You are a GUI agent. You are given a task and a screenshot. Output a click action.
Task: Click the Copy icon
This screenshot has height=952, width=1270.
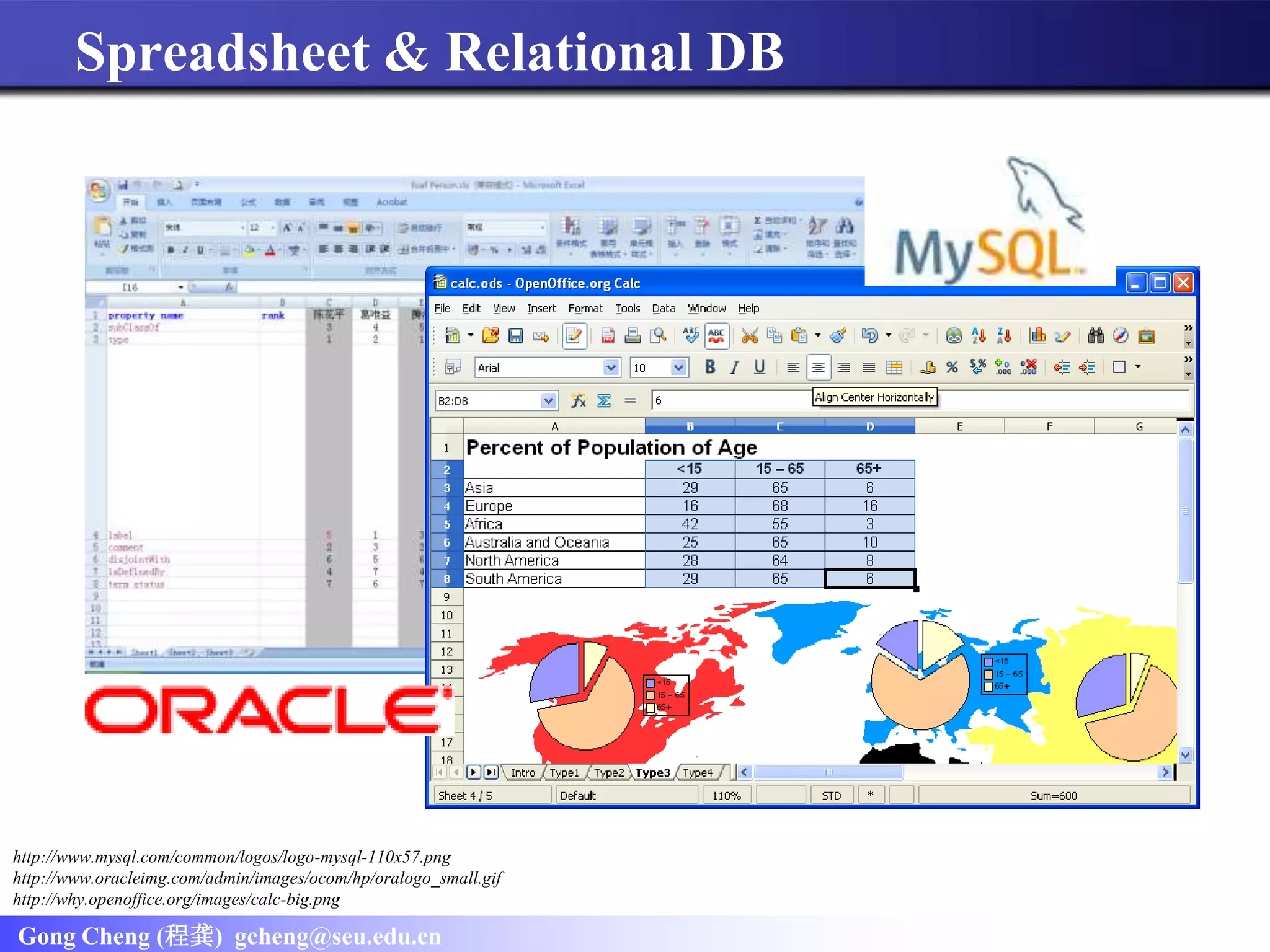[x=775, y=336]
